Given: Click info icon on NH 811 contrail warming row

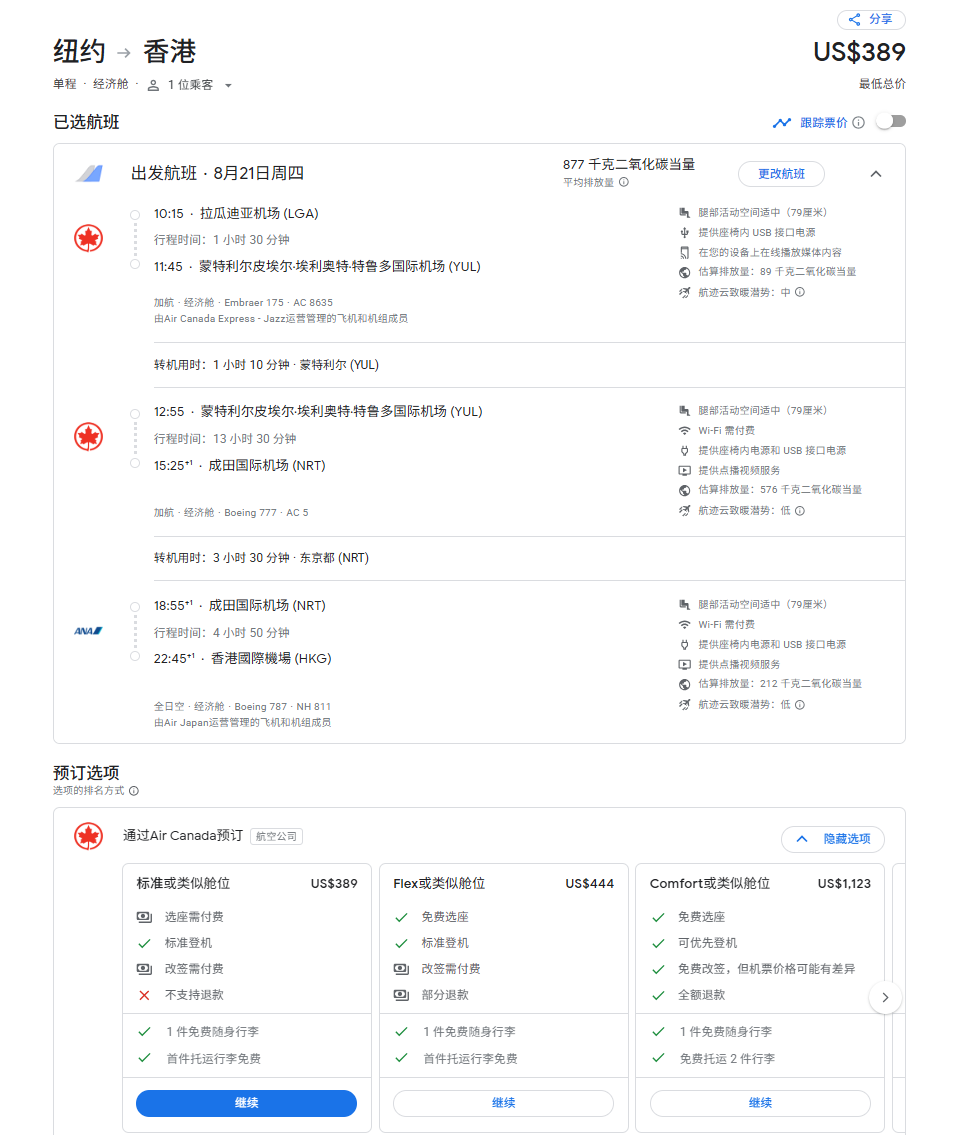Looking at the screenshot, I should (800, 704).
